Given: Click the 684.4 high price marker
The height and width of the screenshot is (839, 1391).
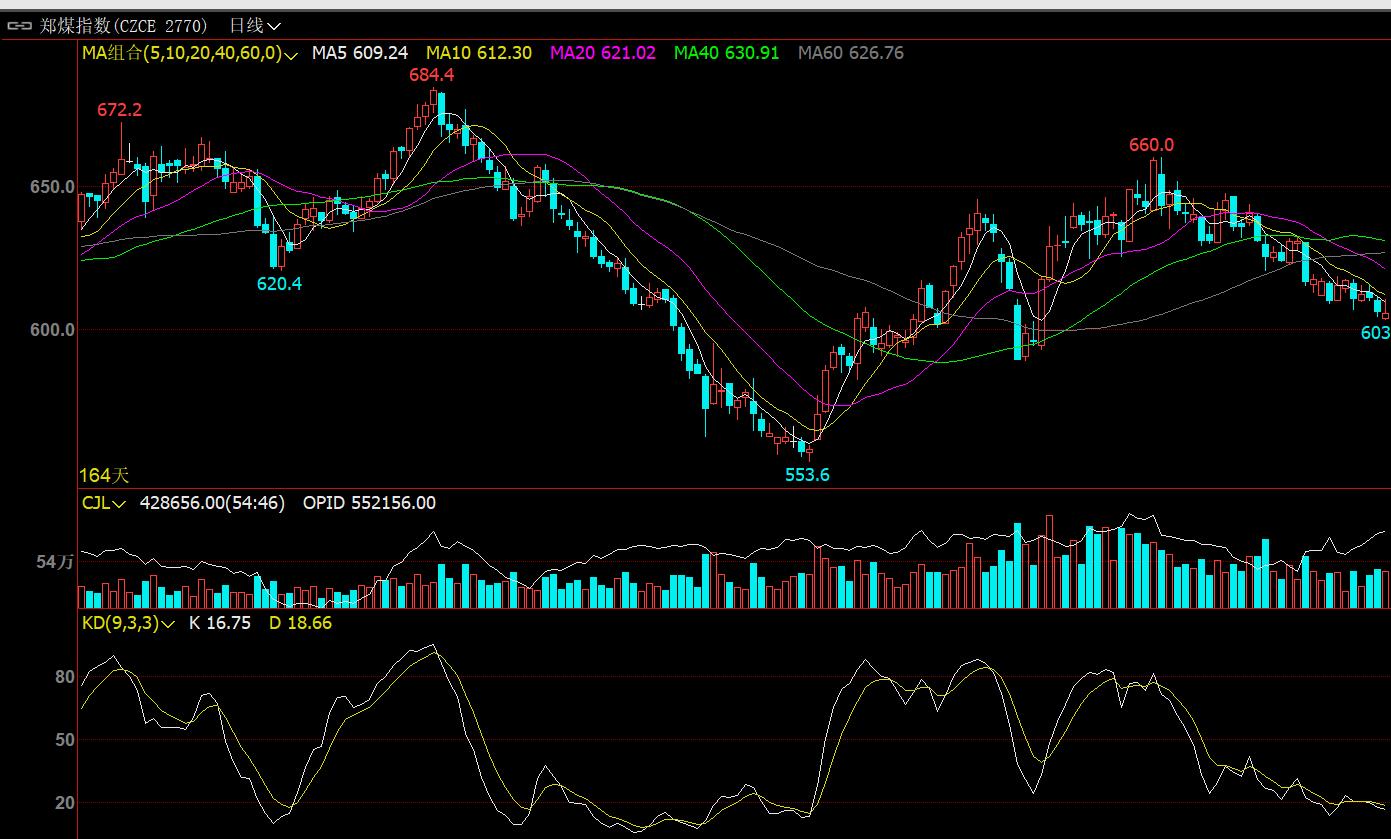Looking at the screenshot, I should click(x=431, y=75).
